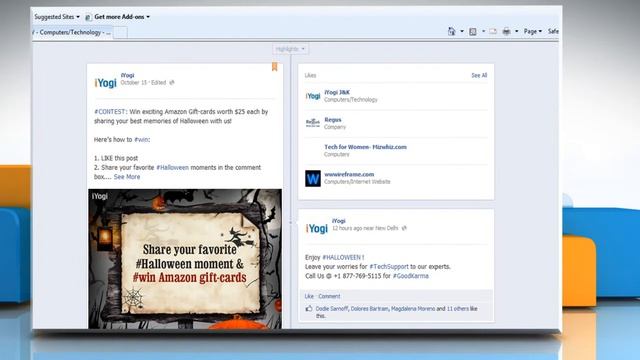This screenshot has height=360, width=640.
Task: Like the Enjoy #HALLOWEEN post
Action: pyautogui.click(x=309, y=296)
